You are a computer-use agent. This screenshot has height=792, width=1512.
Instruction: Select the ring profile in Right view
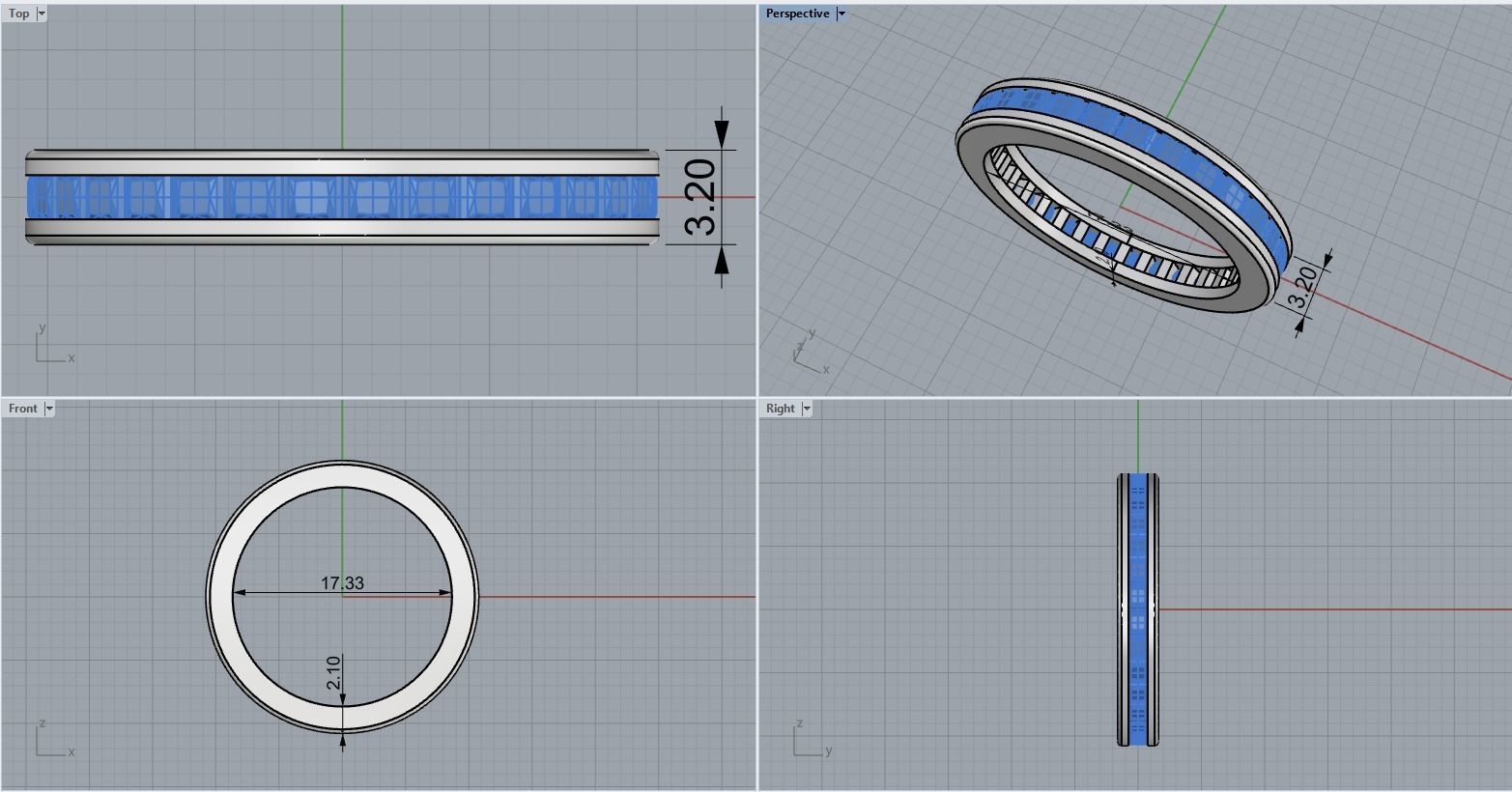pos(1138,609)
